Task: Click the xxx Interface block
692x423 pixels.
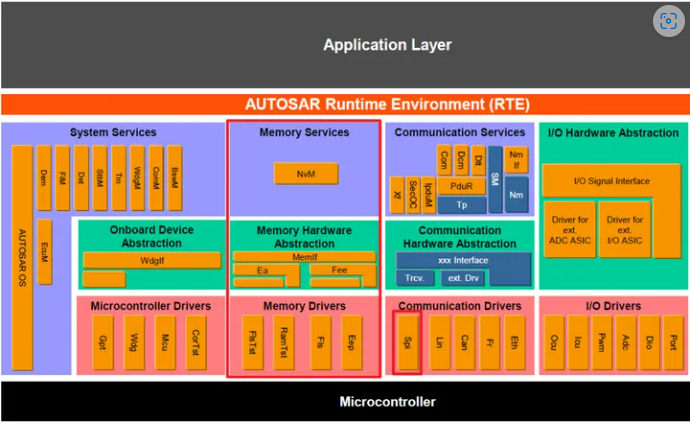Action: click(x=463, y=261)
